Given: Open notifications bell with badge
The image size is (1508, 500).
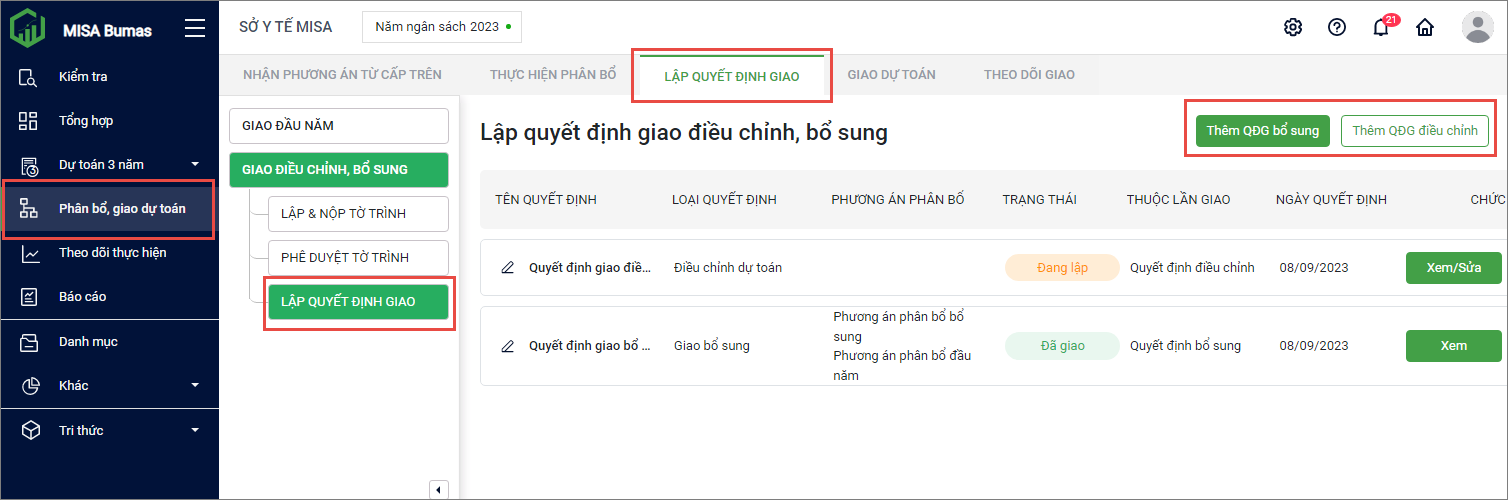Looking at the screenshot, I should 1381,27.
